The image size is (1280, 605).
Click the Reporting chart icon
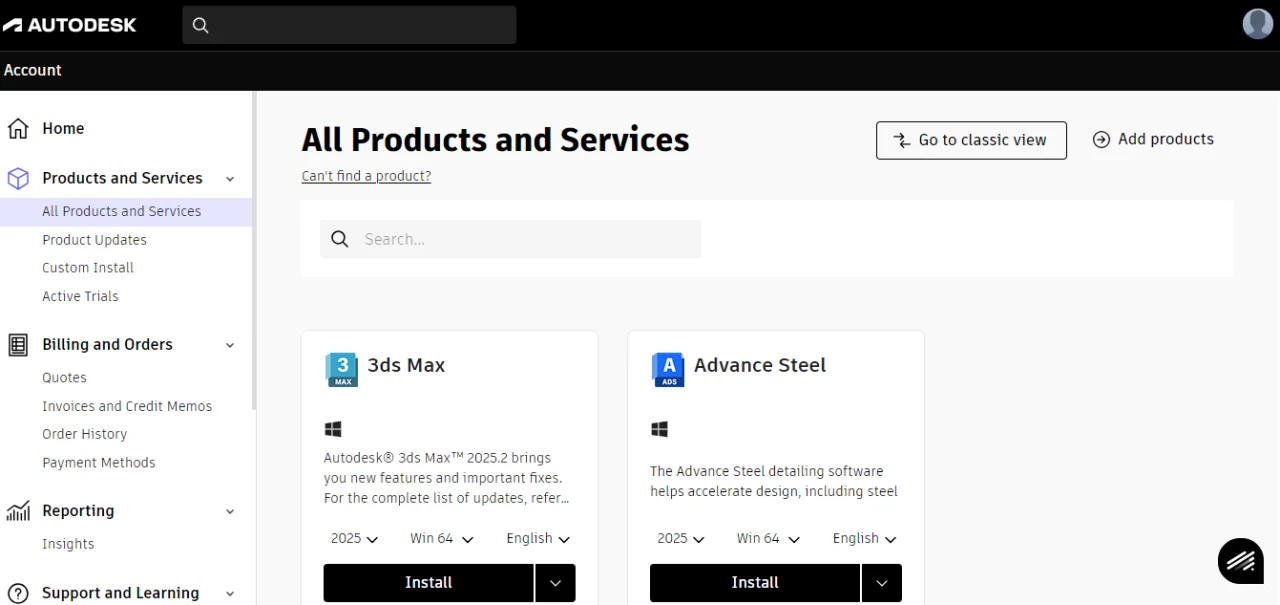pos(18,511)
